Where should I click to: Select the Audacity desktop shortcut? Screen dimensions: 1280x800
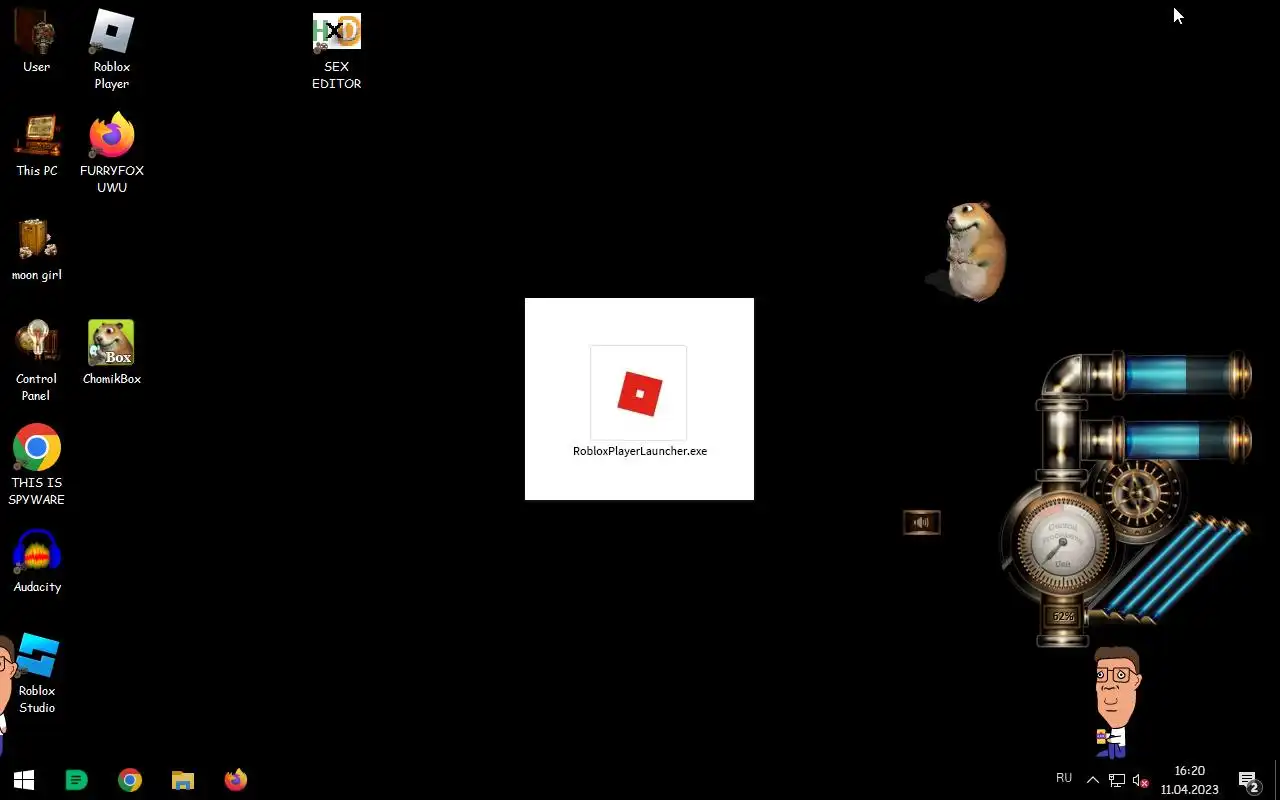point(37,560)
